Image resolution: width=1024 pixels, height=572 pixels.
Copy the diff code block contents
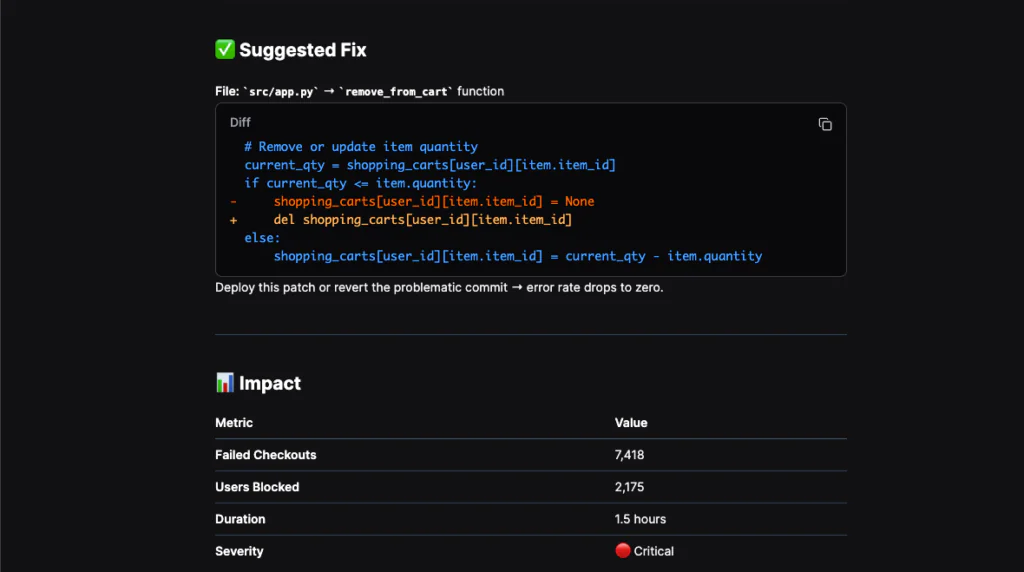tap(825, 124)
